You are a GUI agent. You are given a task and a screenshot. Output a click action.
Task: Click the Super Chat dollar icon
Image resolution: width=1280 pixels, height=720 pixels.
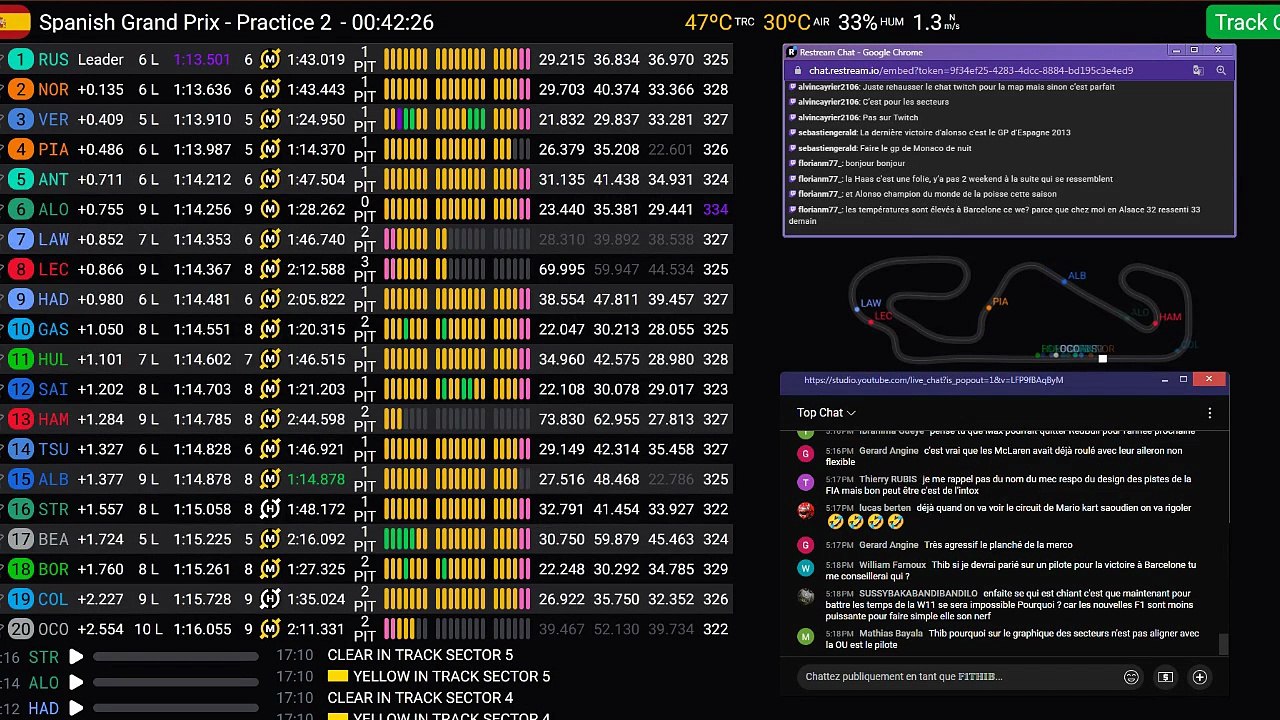(x=1165, y=677)
